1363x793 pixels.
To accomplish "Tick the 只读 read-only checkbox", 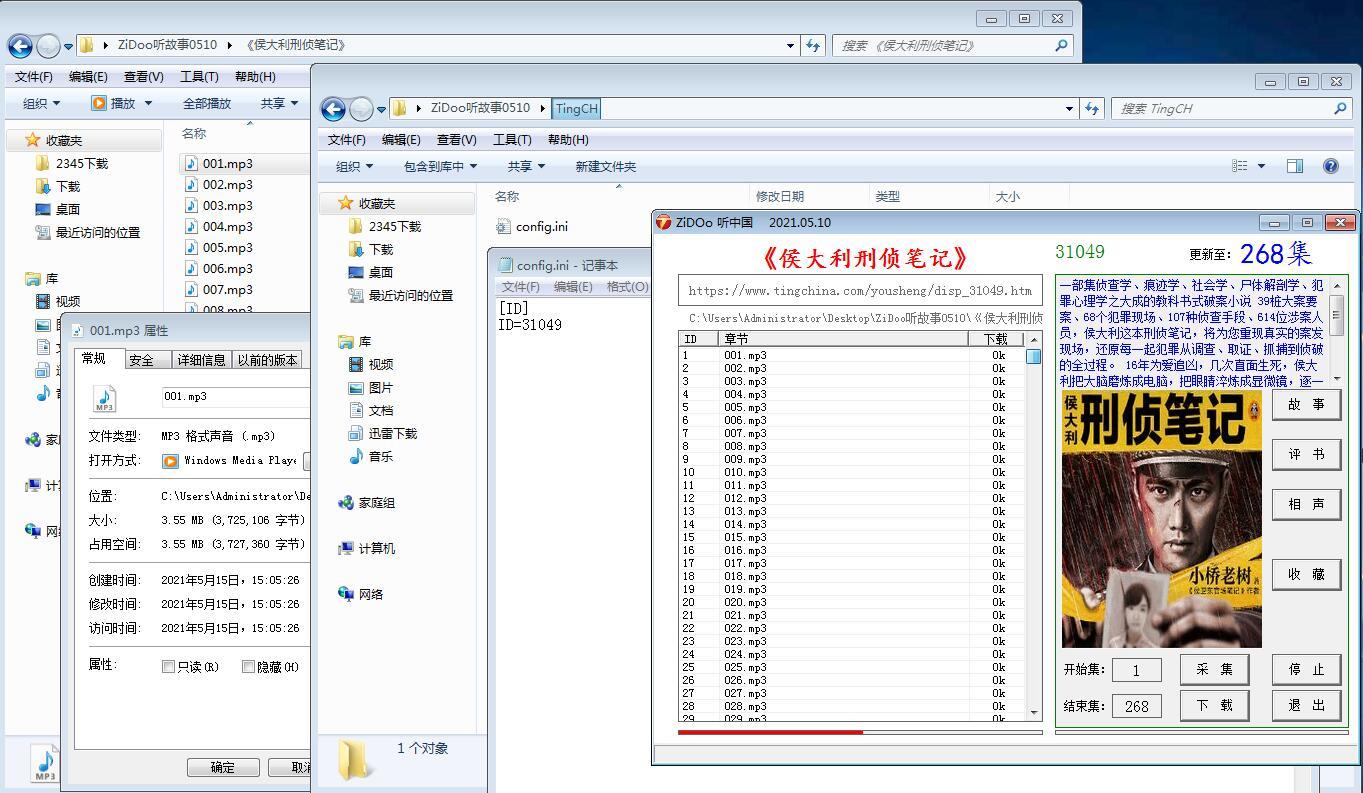I will click(x=169, y=666).
